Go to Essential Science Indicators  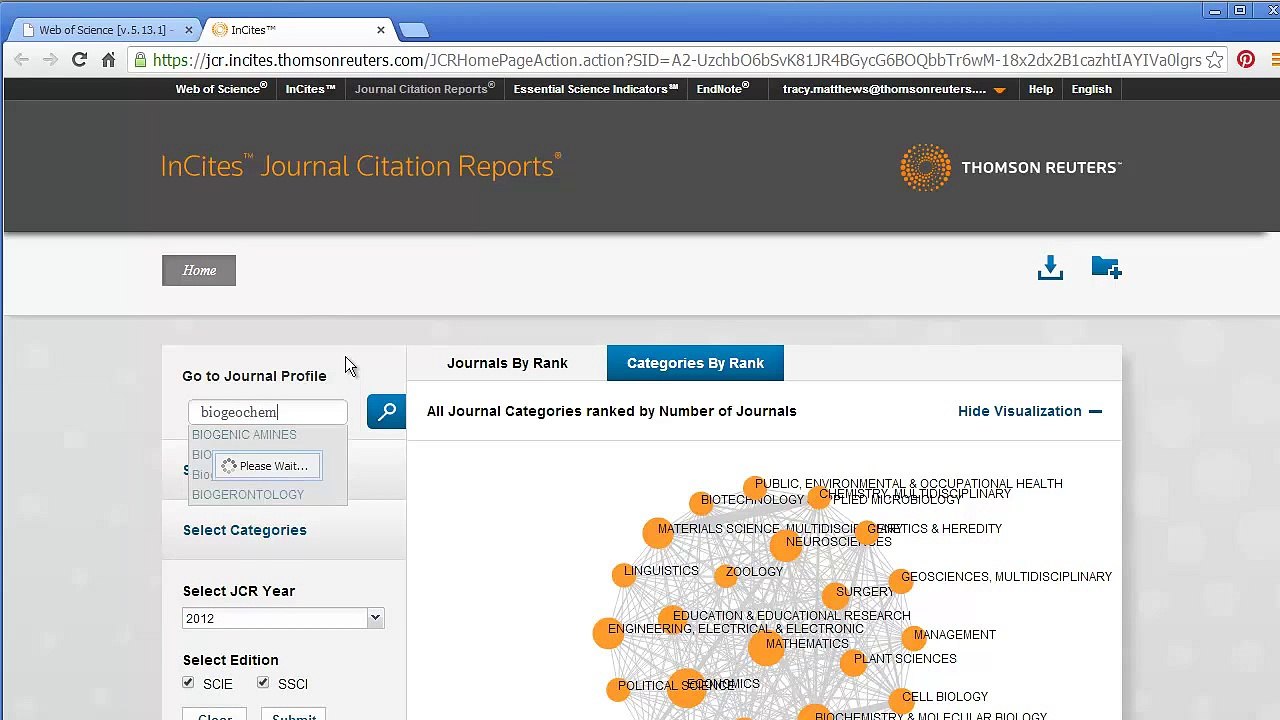pos(596,89)
